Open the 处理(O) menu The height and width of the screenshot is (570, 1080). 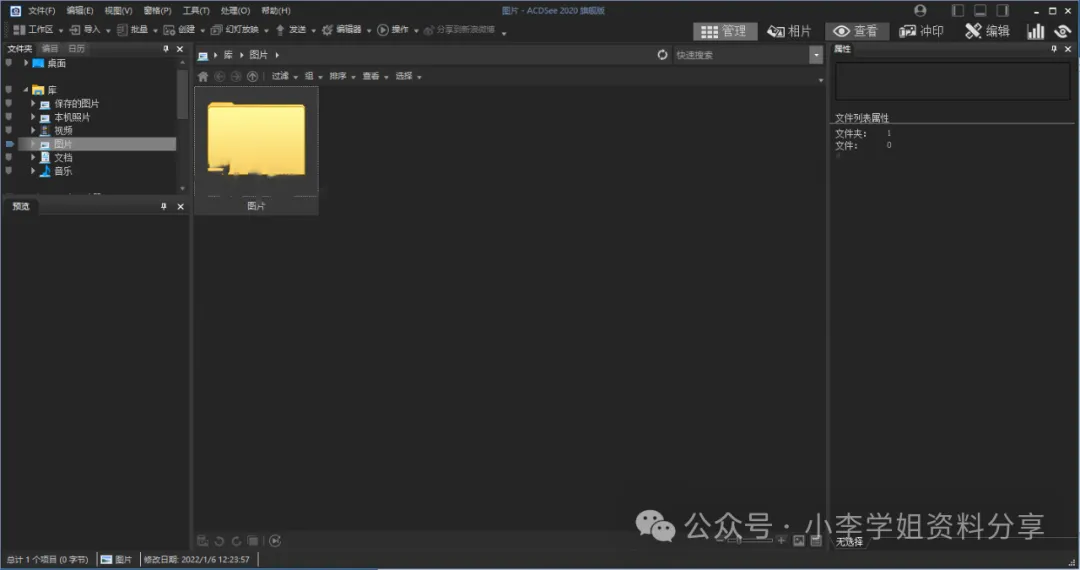(235, 11)
